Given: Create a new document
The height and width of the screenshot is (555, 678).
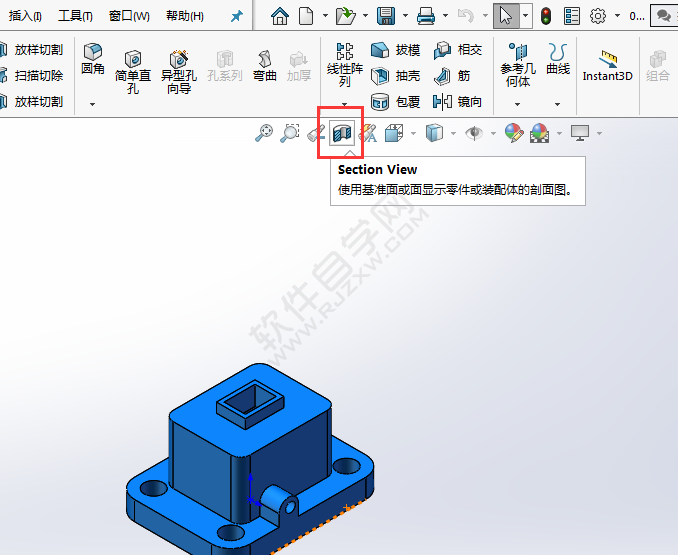Looking at the screenshot, I should point(306,16).
